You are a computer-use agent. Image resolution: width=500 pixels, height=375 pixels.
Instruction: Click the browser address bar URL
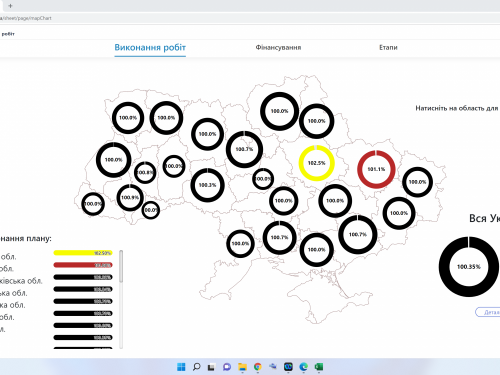point(26,18)
